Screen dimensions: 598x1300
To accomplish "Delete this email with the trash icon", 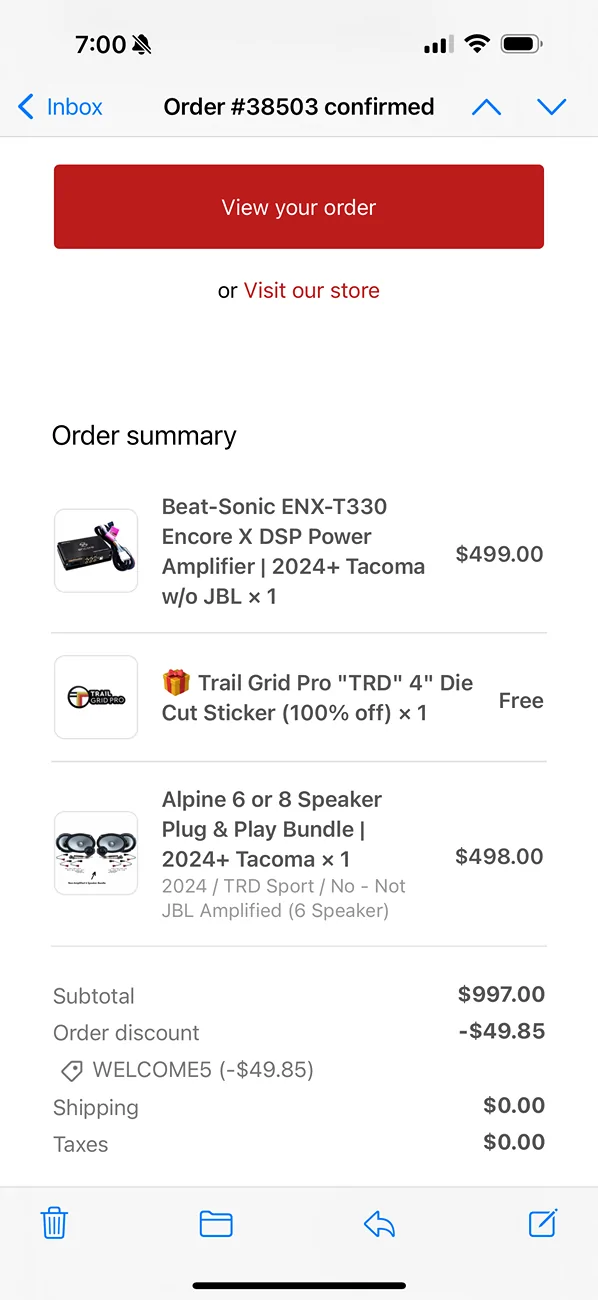I will (54, 1223).
